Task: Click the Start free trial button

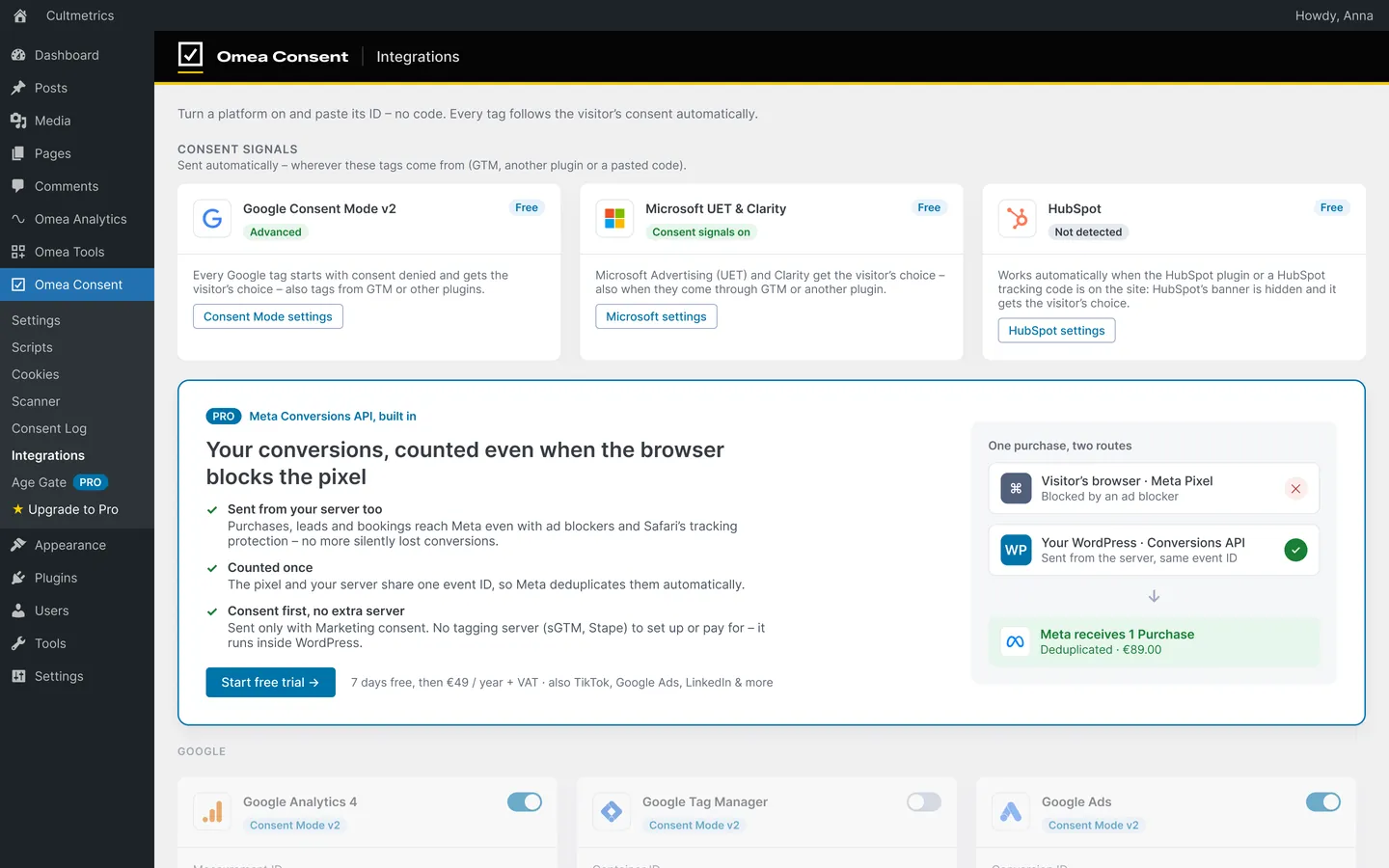Action: (270, 682)
